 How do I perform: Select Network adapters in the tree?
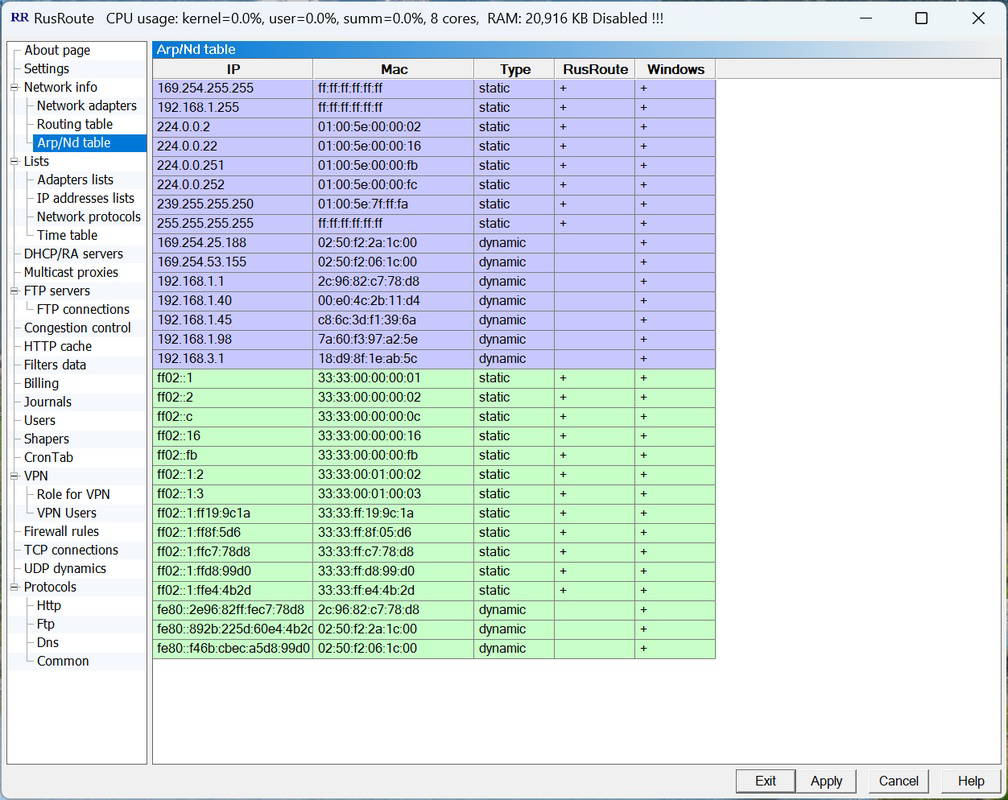point(86,105)
